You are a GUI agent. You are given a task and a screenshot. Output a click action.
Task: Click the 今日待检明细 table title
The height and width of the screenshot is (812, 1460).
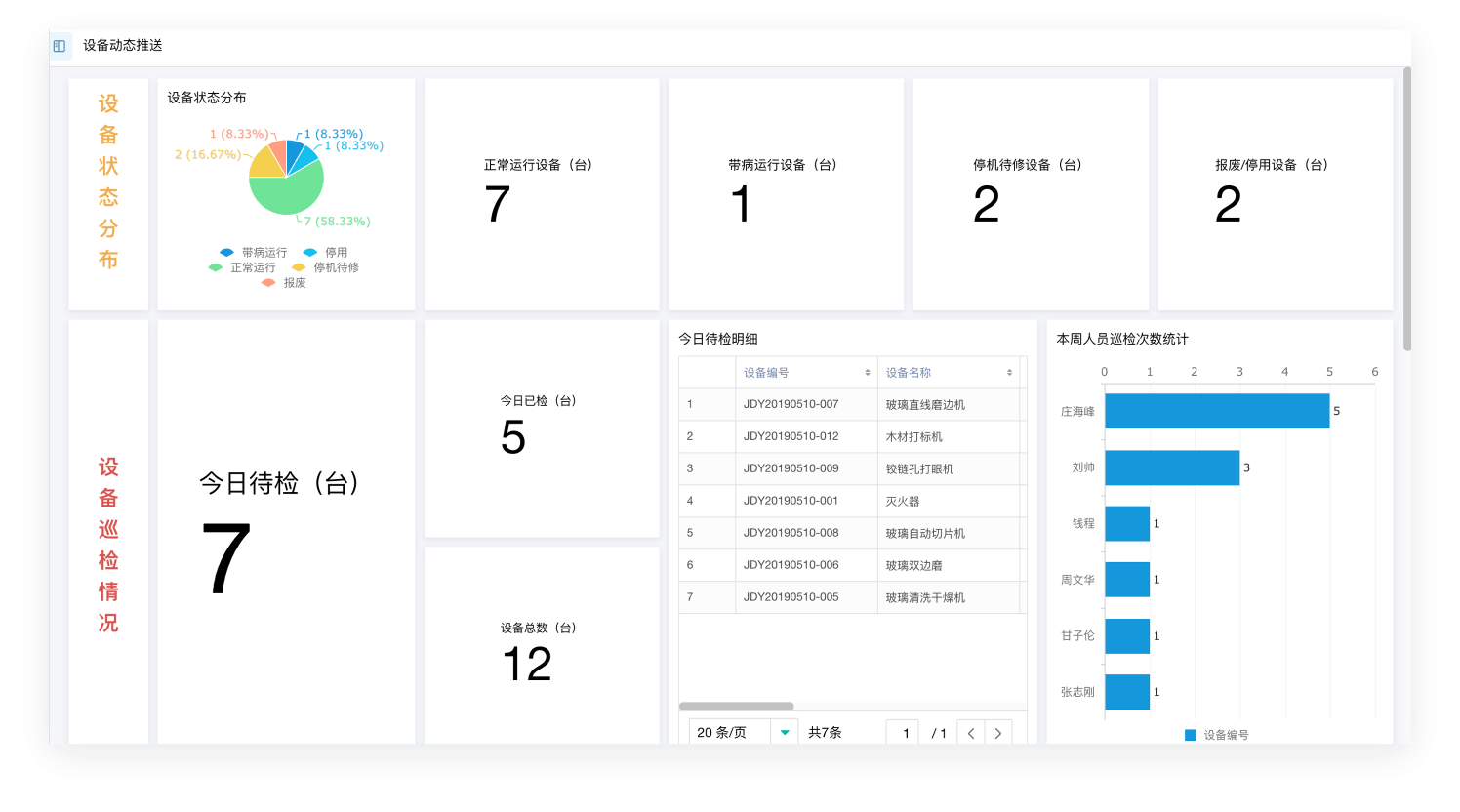(718, 339)
